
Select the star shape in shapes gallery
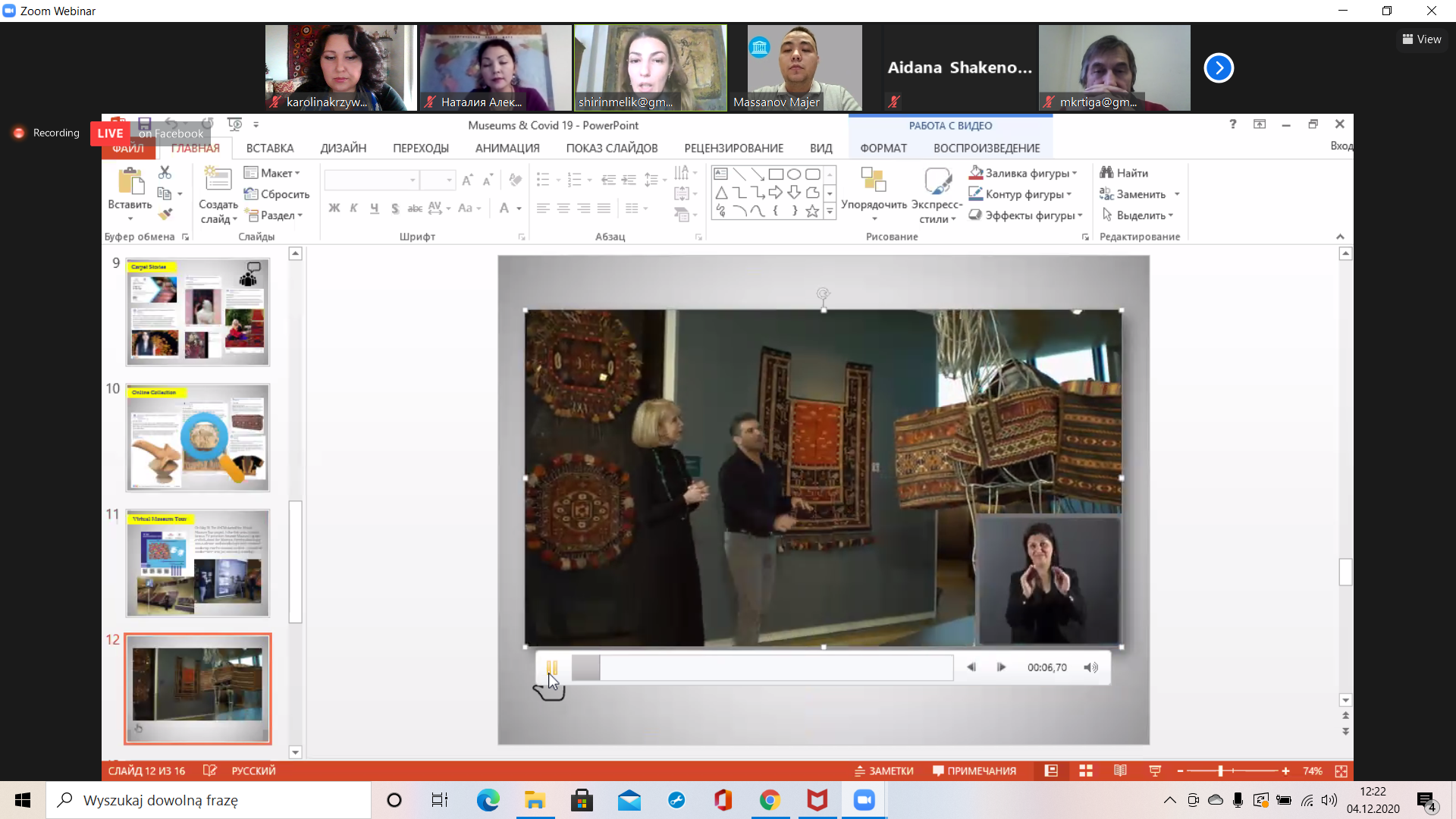point(812,211)
